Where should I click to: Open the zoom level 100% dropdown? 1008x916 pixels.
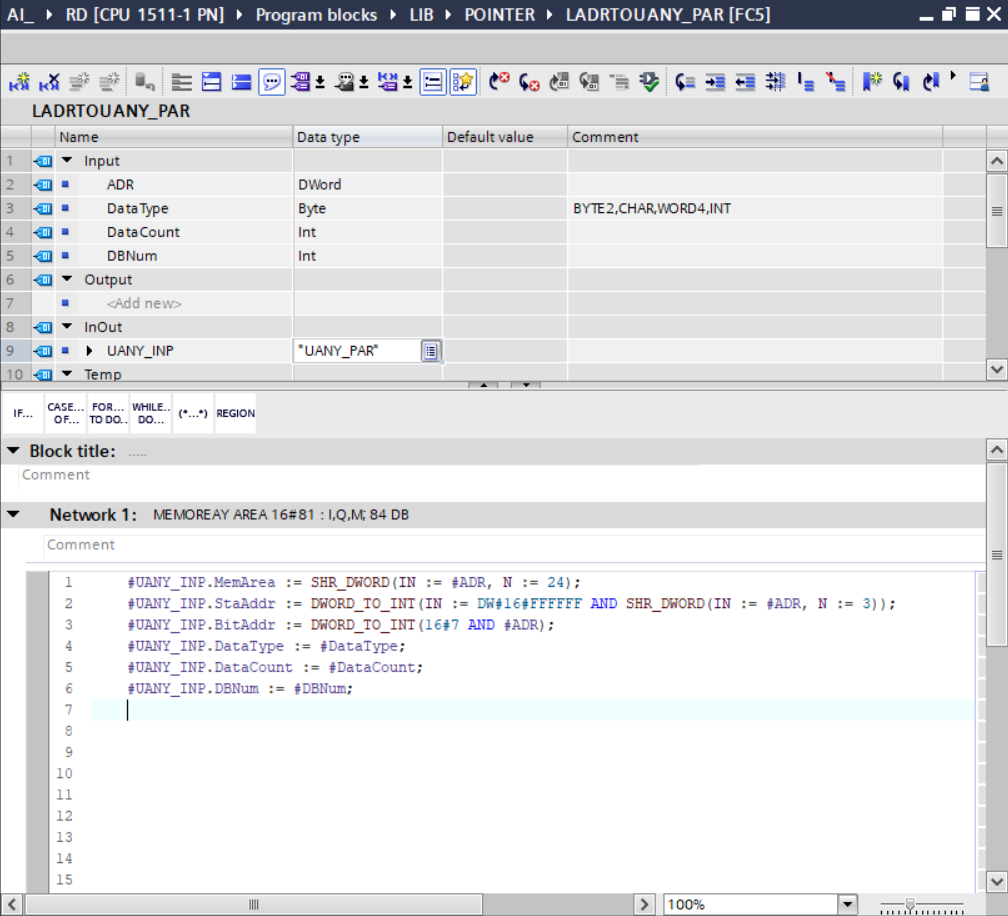click(848, 904)
